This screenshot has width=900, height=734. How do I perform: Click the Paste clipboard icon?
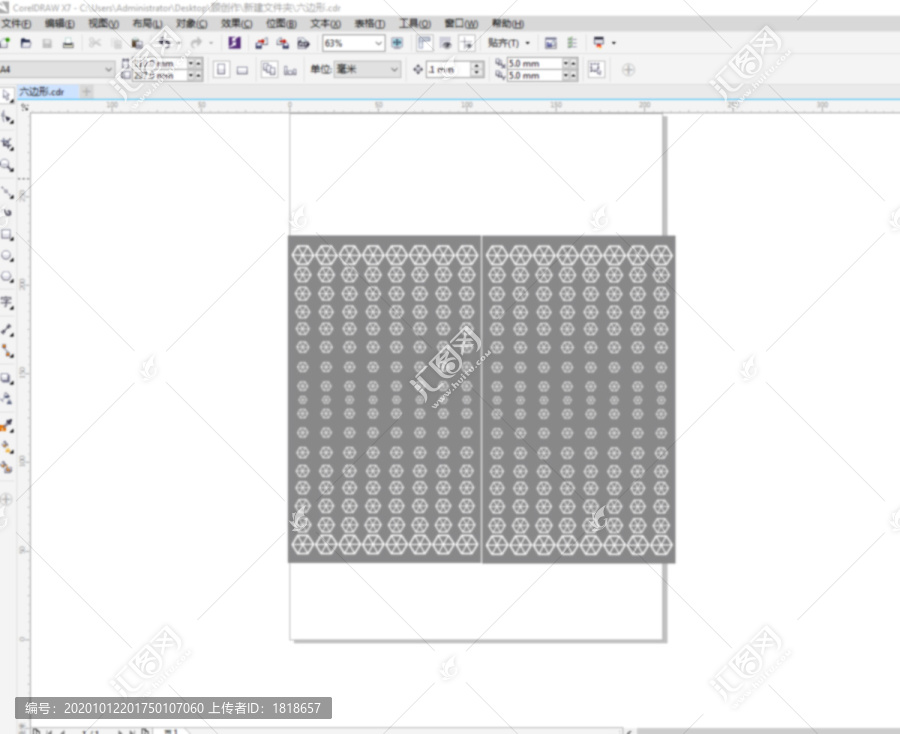pos(137,43)
